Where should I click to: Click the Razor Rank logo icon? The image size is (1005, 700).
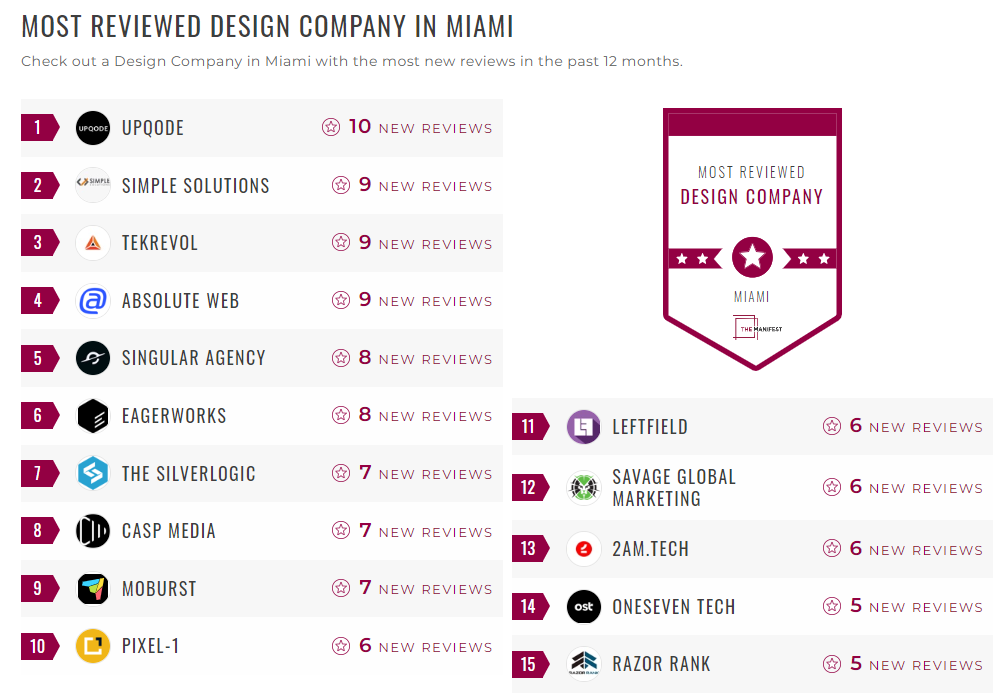[x=583, y=664]
